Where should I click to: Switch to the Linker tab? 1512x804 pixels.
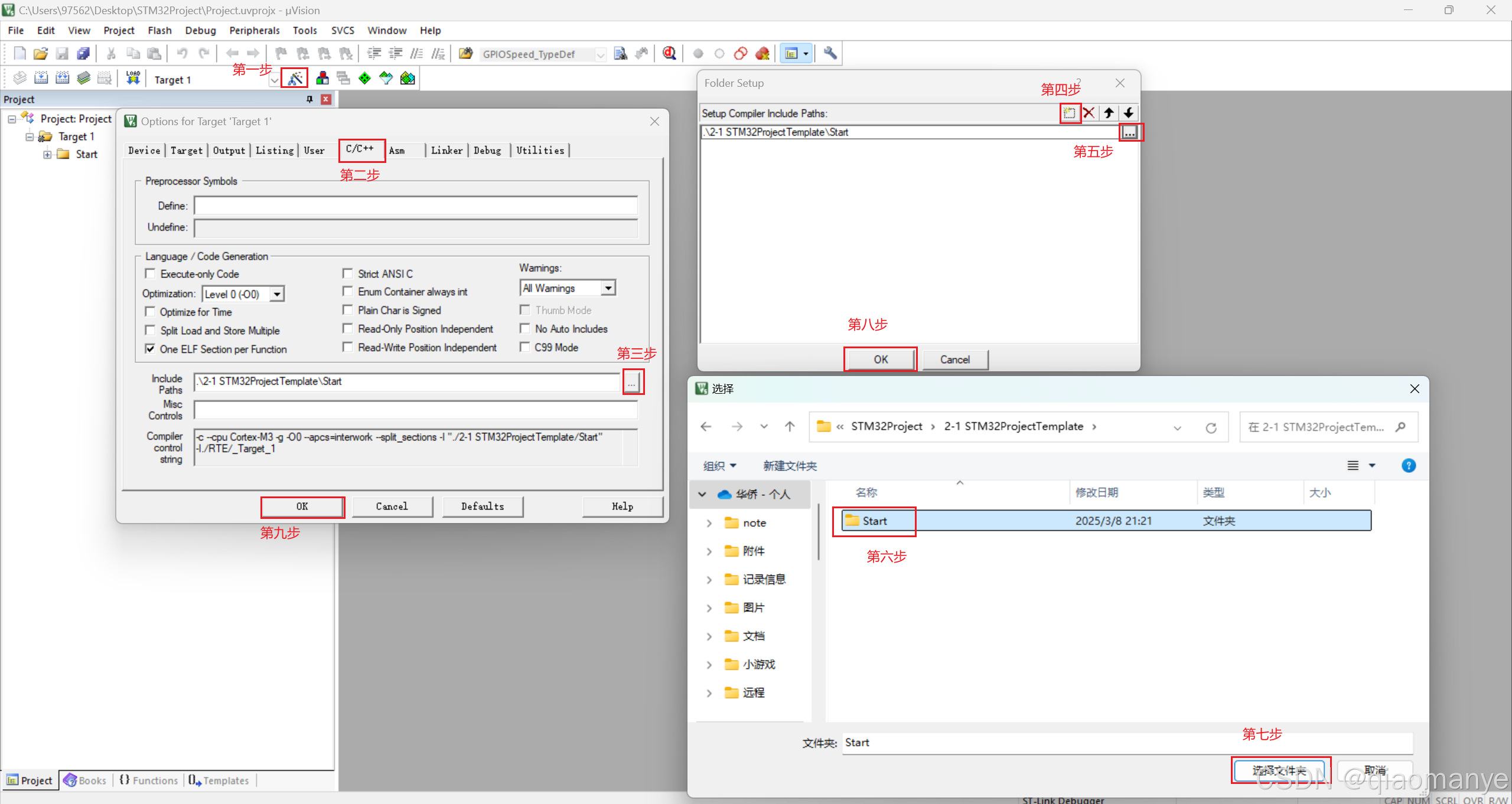[x=447, y=151]
